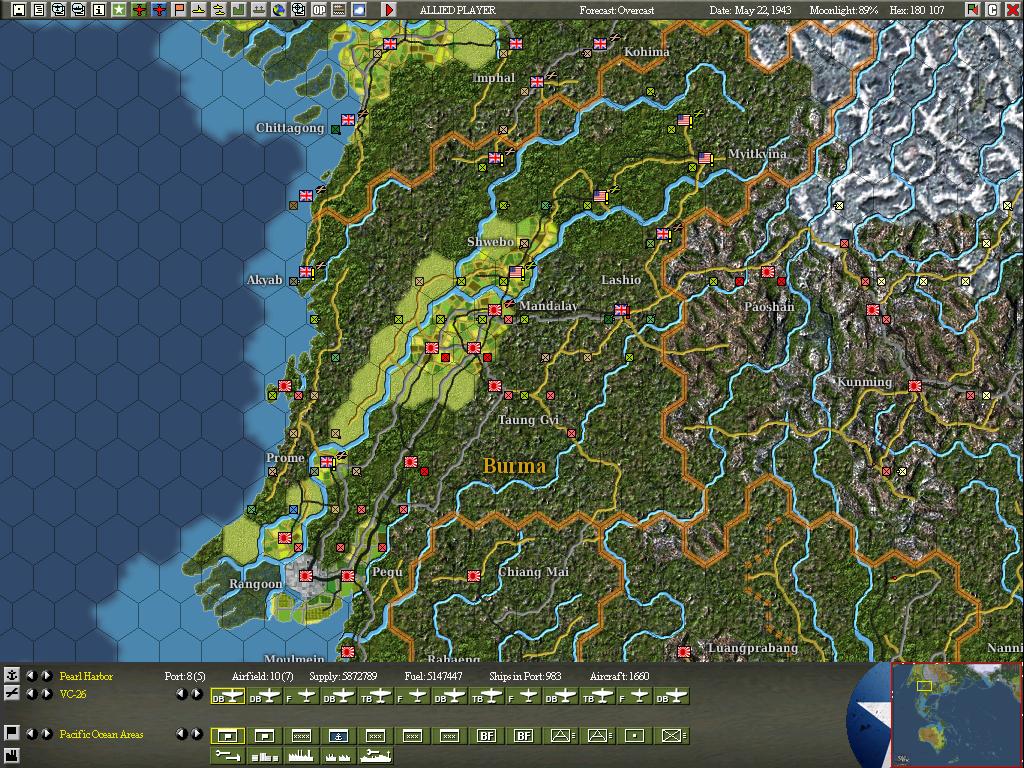The image size is (1024, 768).
Task: Open the white star on green icon
Action: click(x=119, y=9)
